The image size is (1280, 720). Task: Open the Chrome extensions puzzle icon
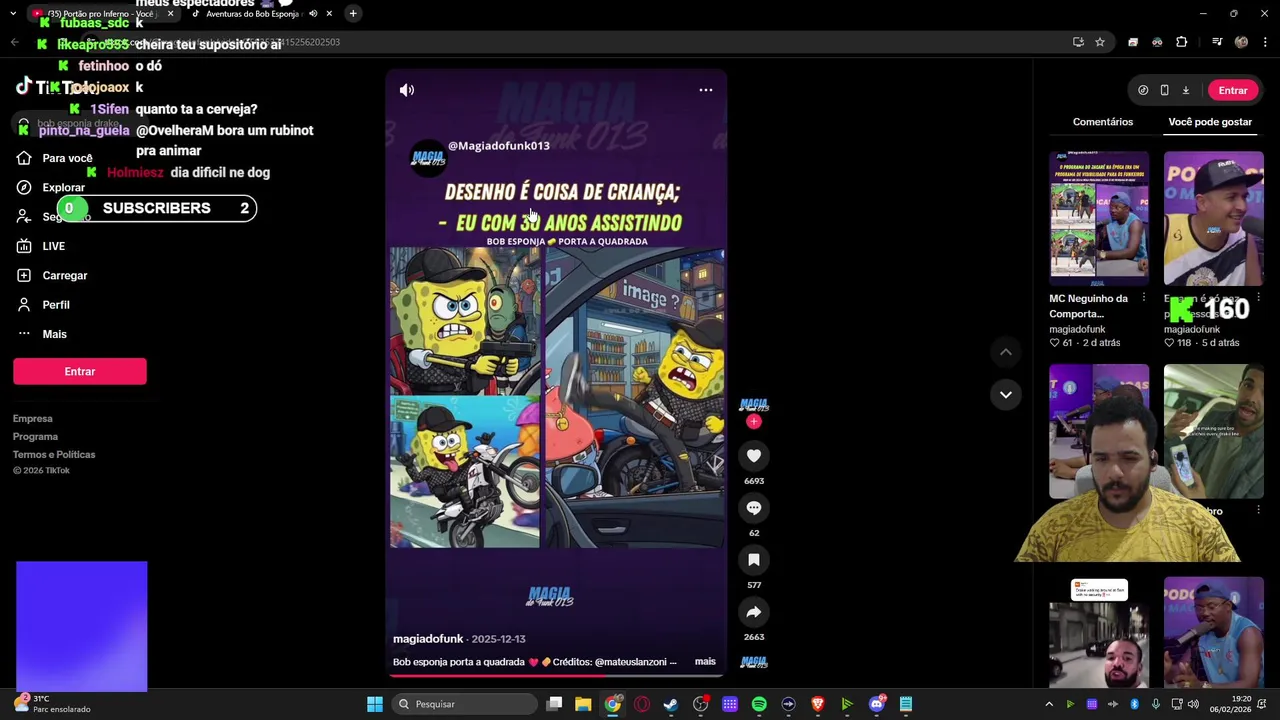(x=1182, y=42)
